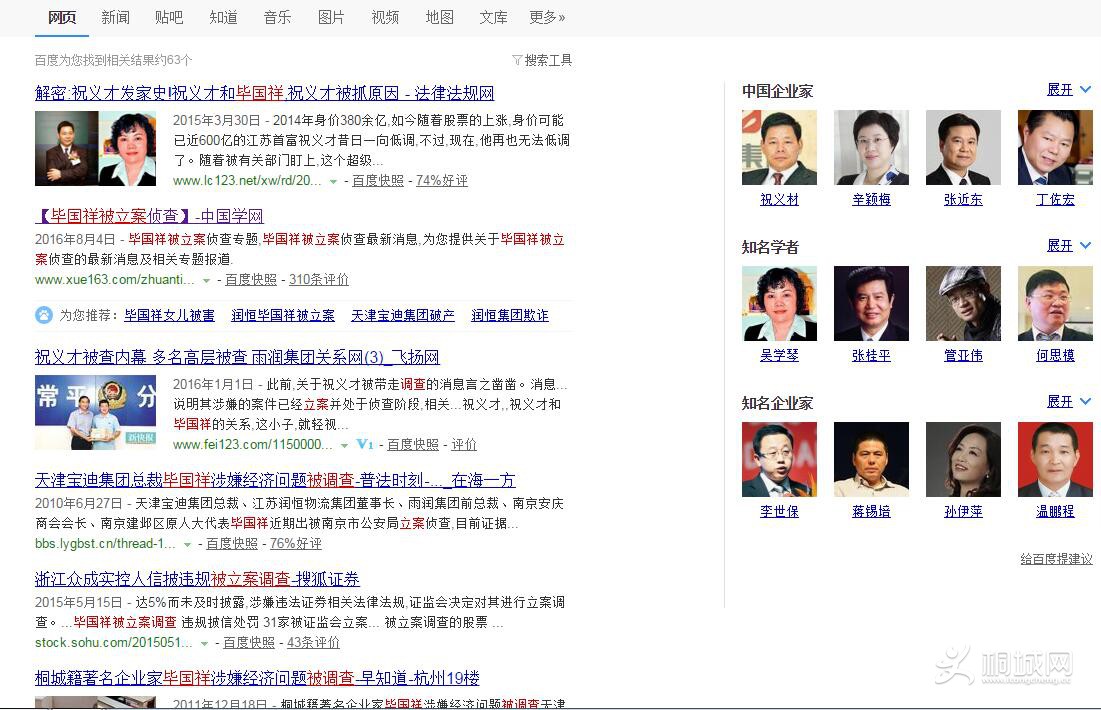Click the thumbnail image of the 飞扬网 result
Image resolution: width=1101 pixels, height=710 pixels.
(x=95, y=412)
